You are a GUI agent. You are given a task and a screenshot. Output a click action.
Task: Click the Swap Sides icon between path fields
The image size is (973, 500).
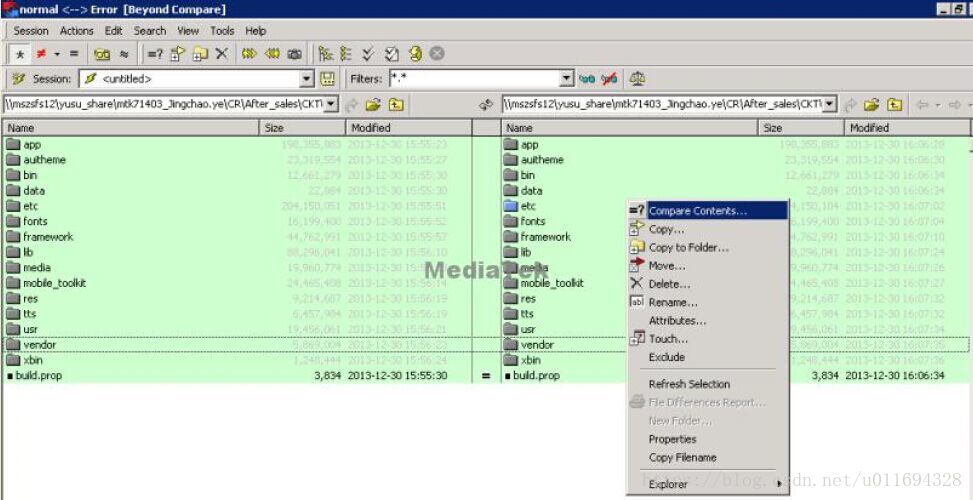coord(486,105)
